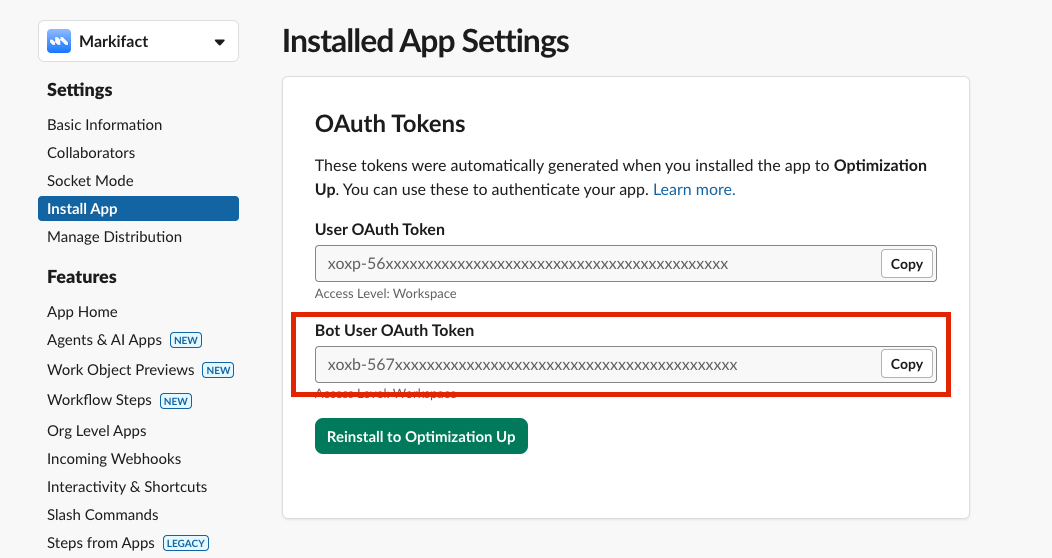Click the NEW badge beside Workflow Steps

[x=176, y=401]
